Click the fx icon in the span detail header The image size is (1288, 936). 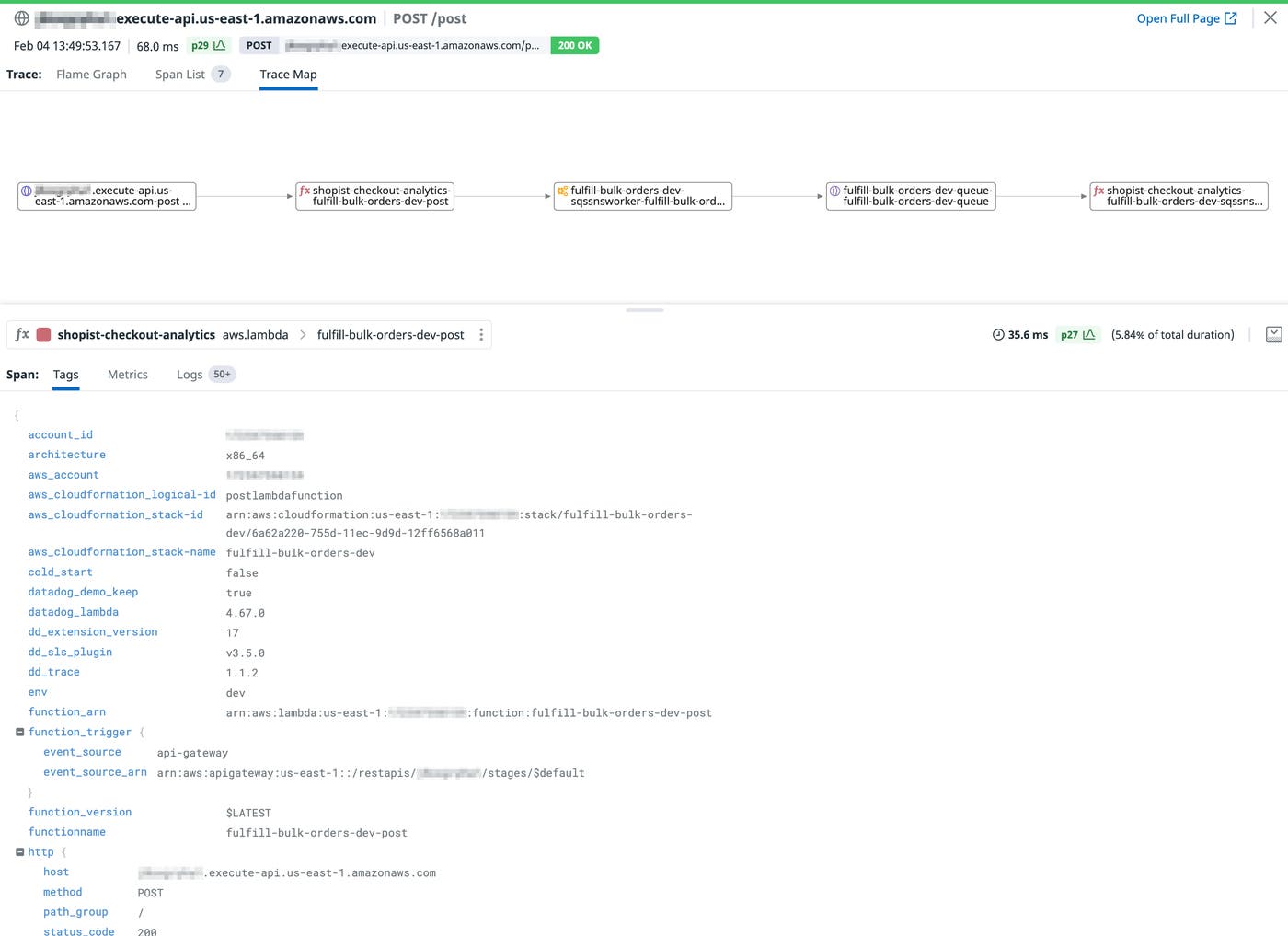point(21,334)
